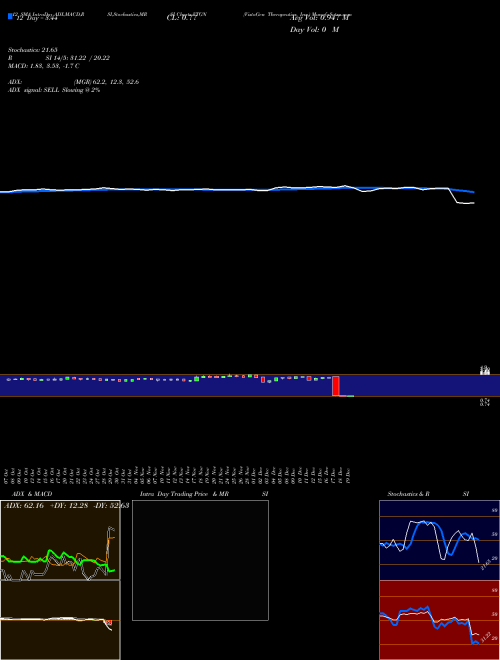500x660 pixels.
Task: Click the 'Day Vol: 0 M' label
Action: (x=314, y=30)
